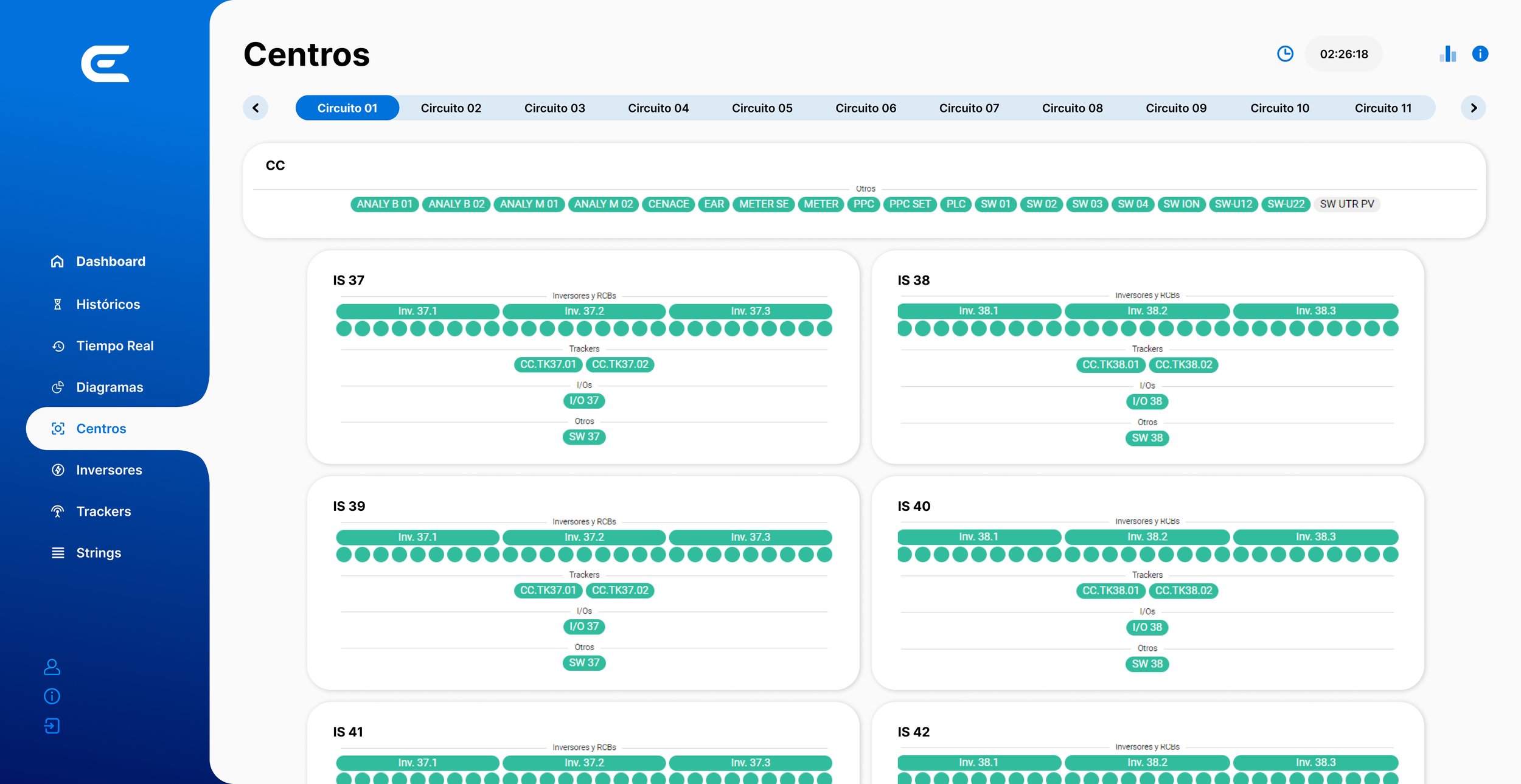This screenshot has width=1521, height=784.
Task: Click the blue info icon in header
Action: click(1480, 54)
